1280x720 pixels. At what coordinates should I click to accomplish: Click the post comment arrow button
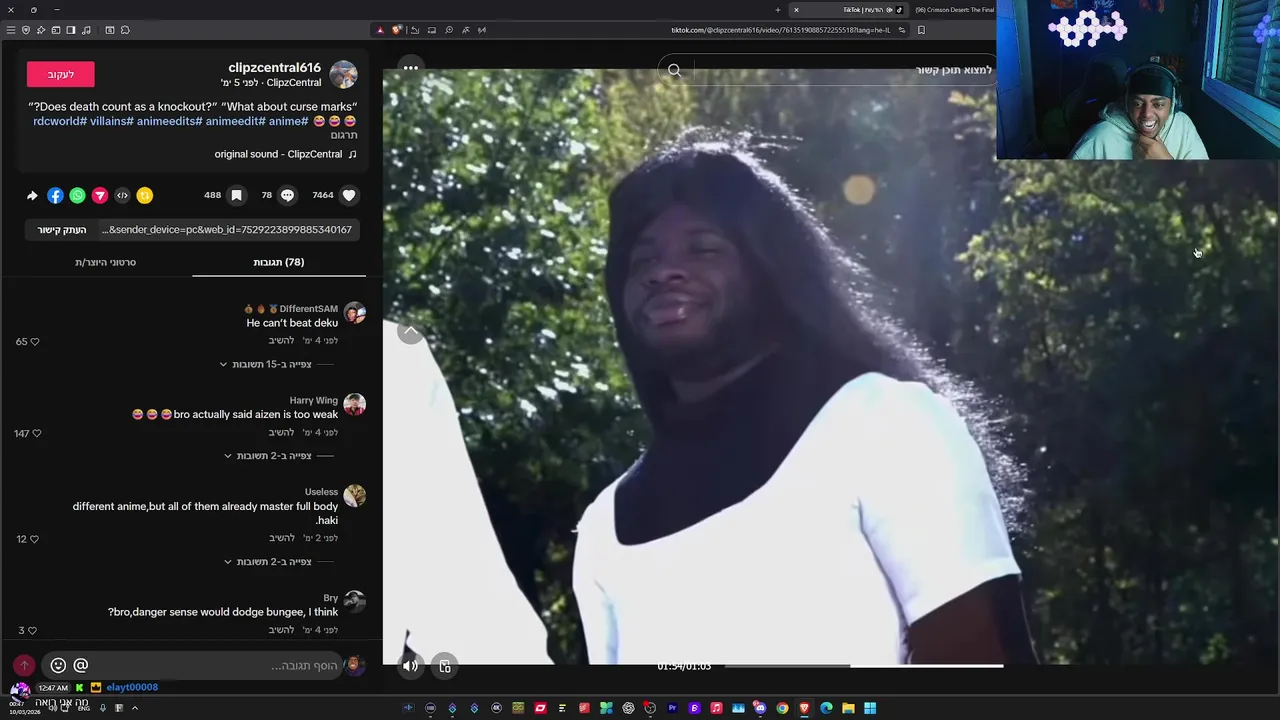(x=24, y=665)
